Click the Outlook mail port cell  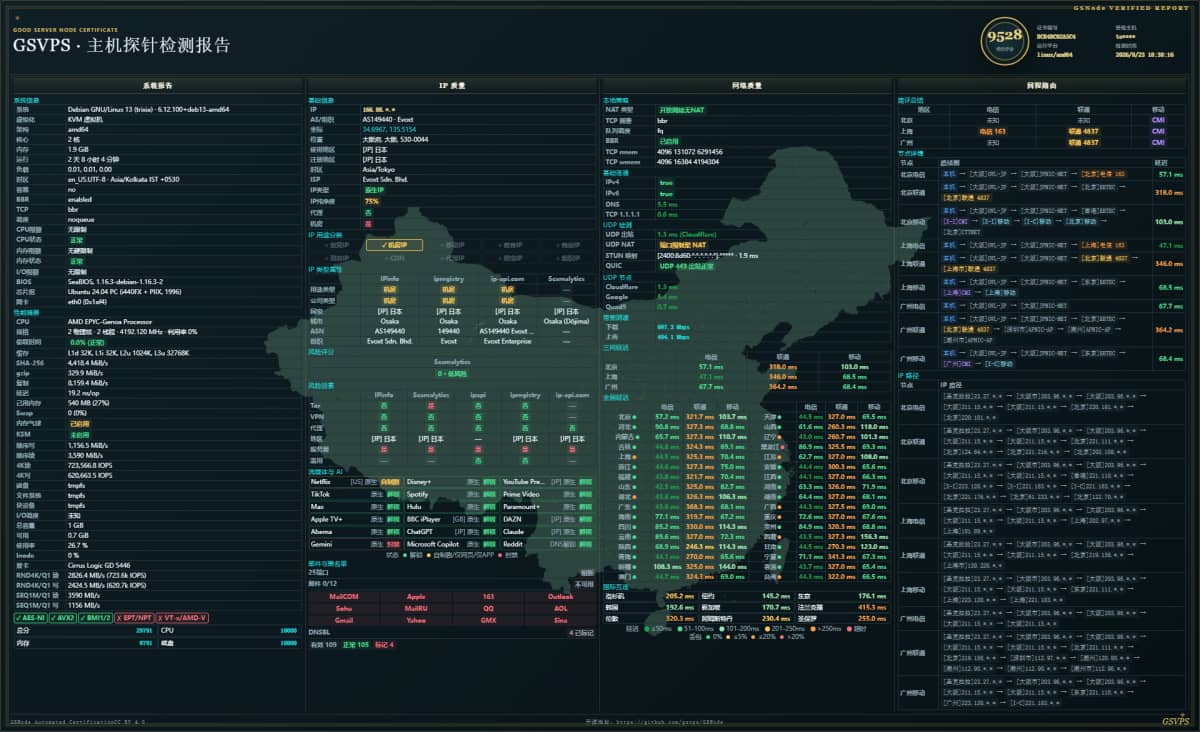(560, 596)
